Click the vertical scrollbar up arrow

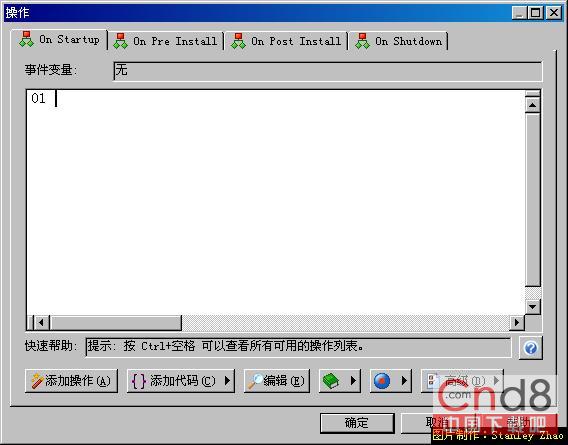pyautogui.click(x=532, y=105)
